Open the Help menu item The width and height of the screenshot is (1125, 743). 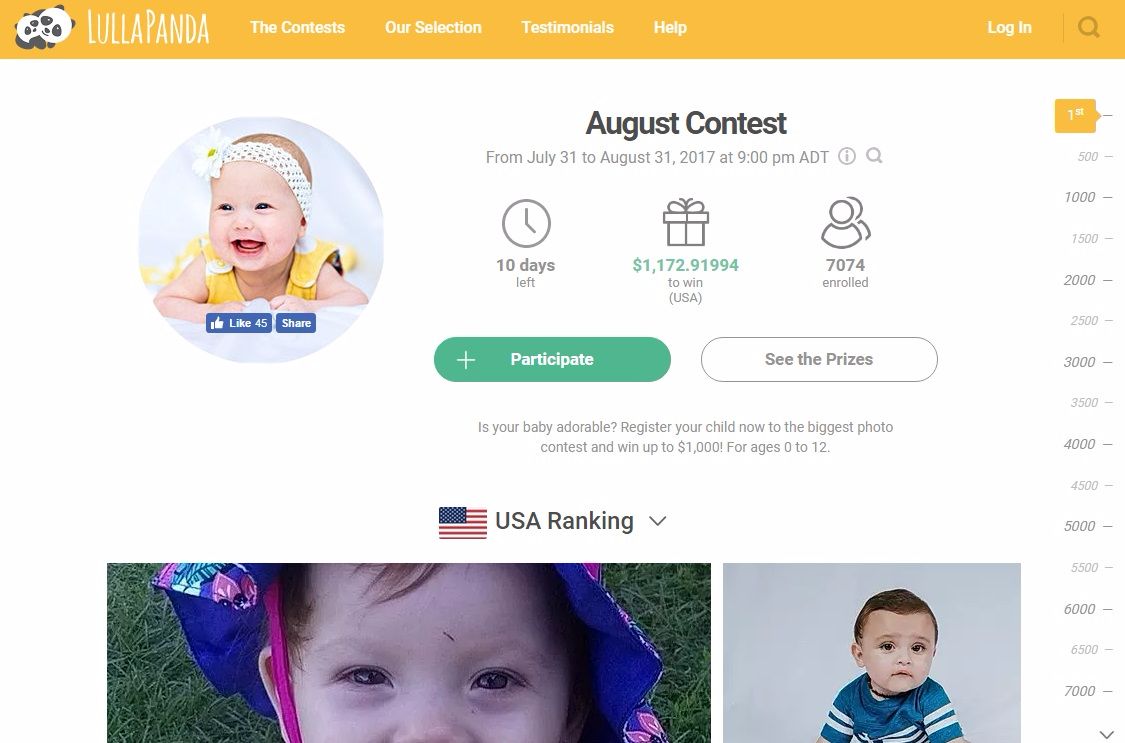[x=669, y=27]
